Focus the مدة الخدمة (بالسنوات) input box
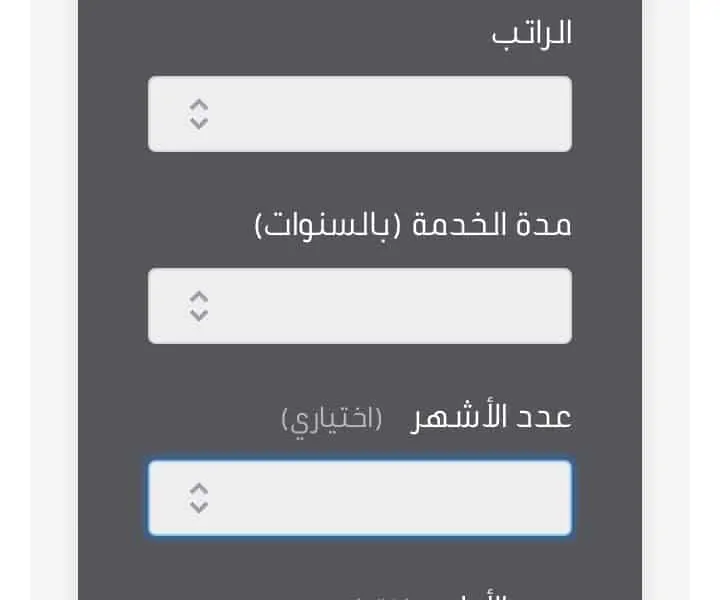Image resolution: width=720 pixels, height=600 pixels. [360, 306]
